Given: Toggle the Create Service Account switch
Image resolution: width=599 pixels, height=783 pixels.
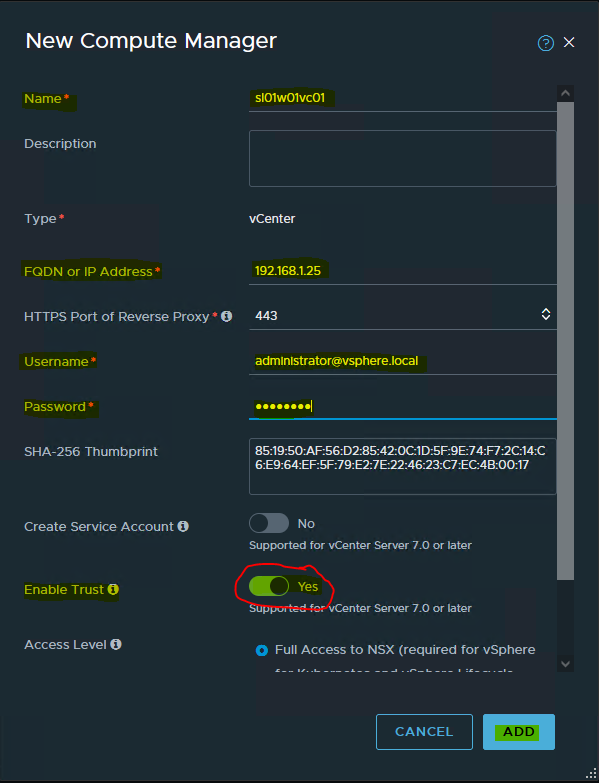Looking at the screenshot, I should [x=269, y=523].
